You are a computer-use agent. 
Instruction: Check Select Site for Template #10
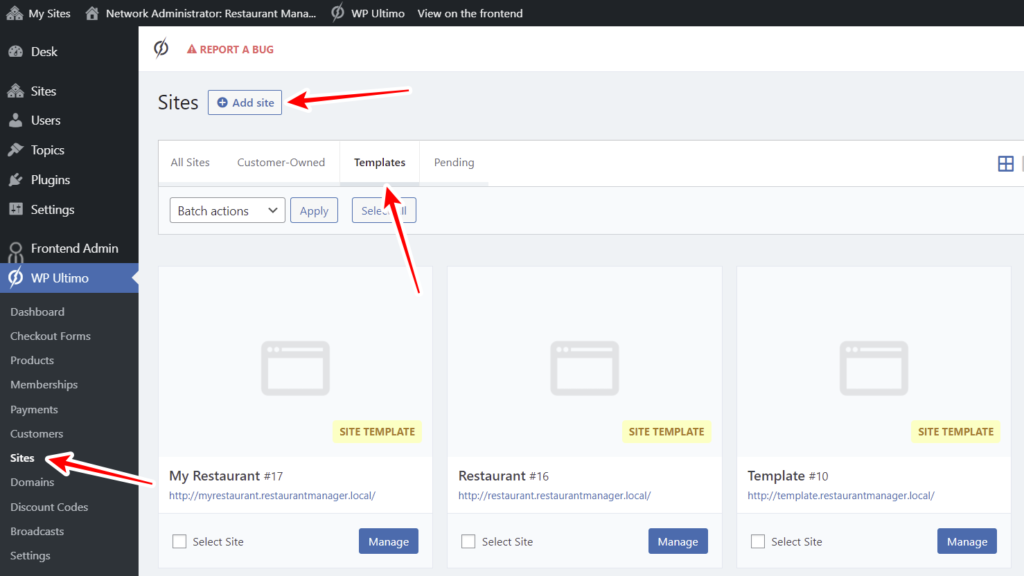pos(757,540)
